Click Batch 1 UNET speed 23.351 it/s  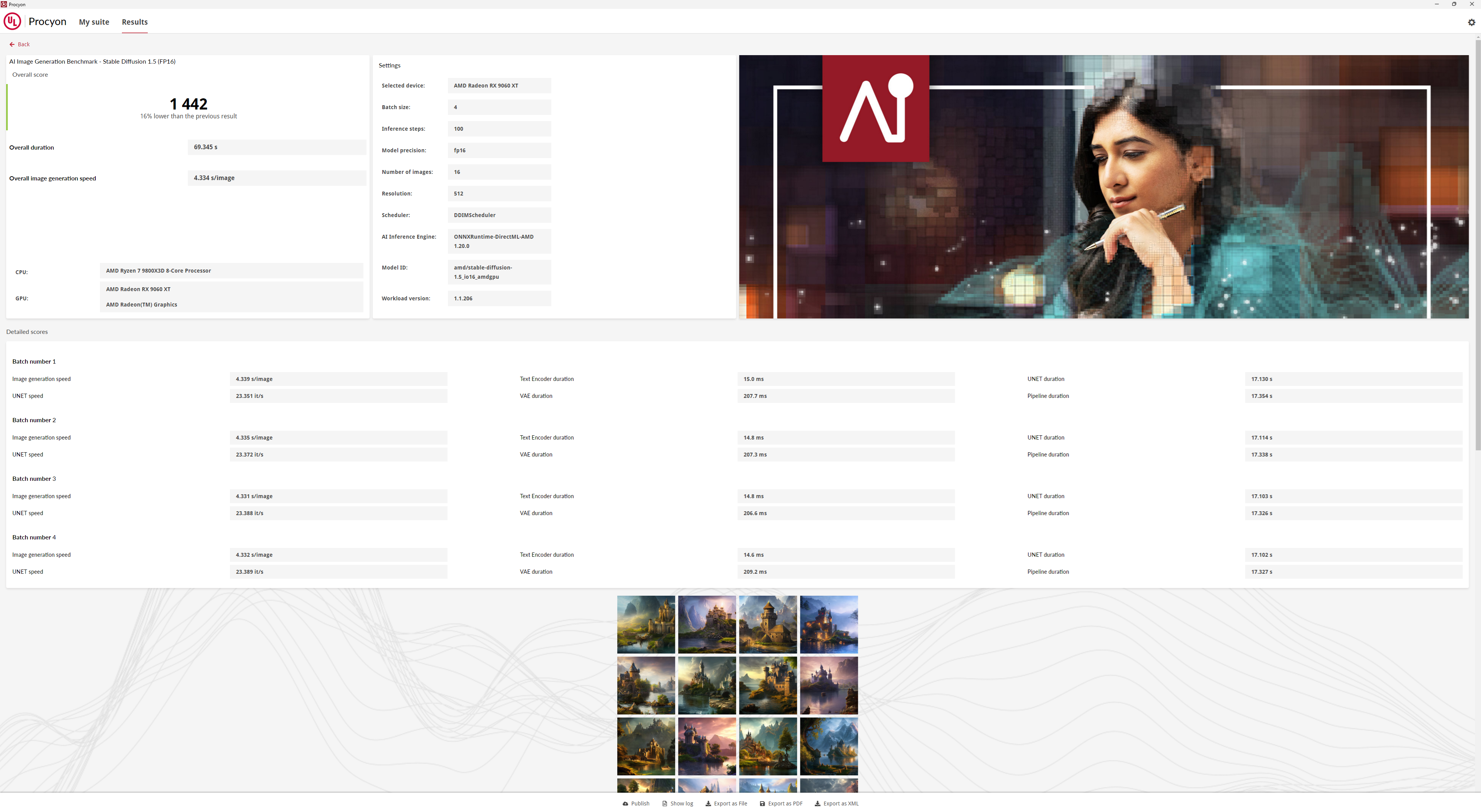(338, 396)
